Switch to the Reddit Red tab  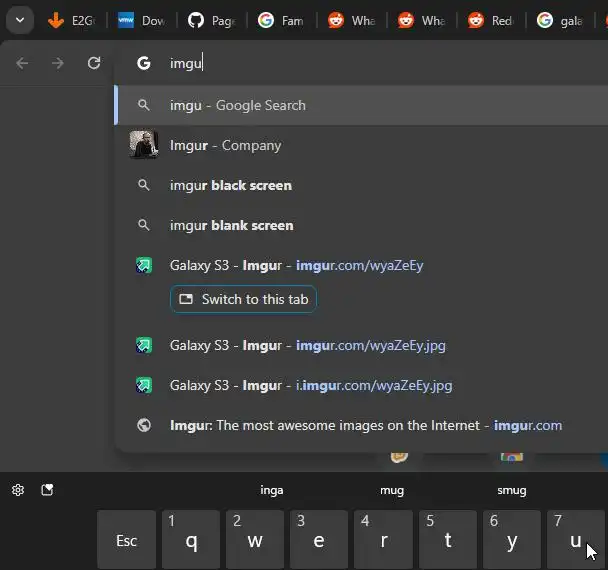[491, 20]
